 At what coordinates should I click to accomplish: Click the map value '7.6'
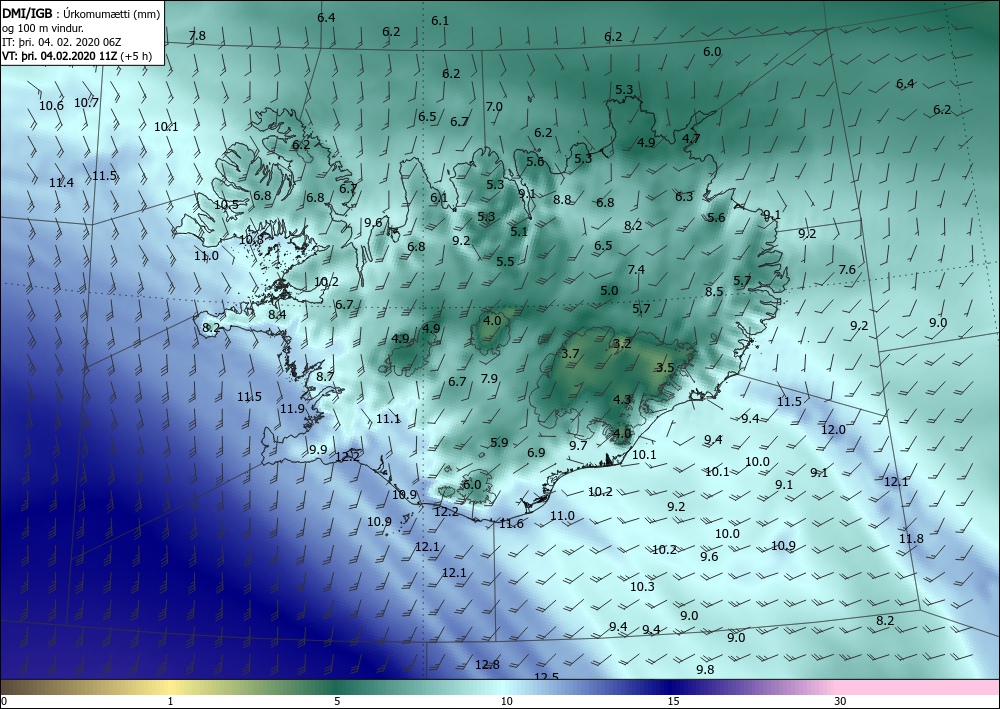[x=846, y=270]
